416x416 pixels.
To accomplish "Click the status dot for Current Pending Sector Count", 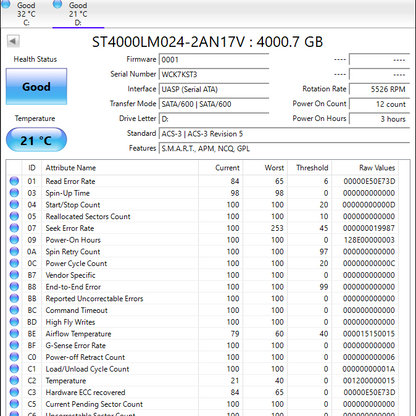I will click(14, 404).
